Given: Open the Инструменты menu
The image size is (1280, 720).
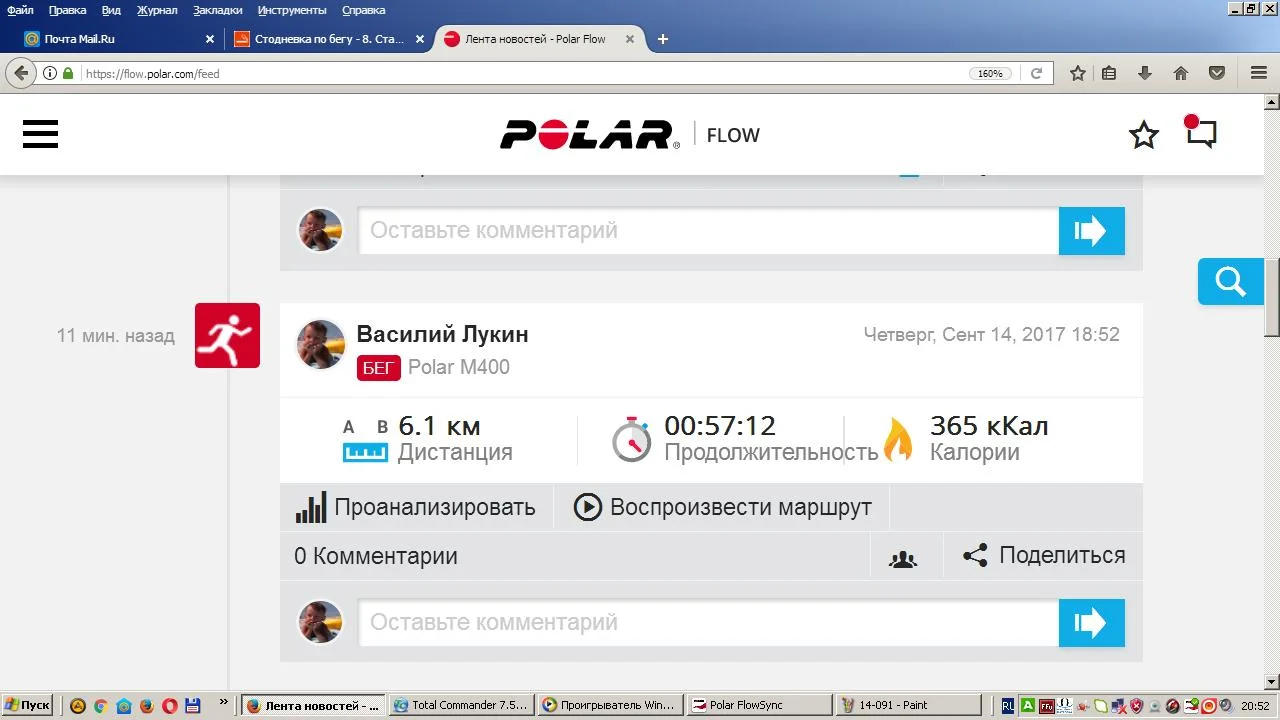Looking at the screenshot, I should coord(292,10).
